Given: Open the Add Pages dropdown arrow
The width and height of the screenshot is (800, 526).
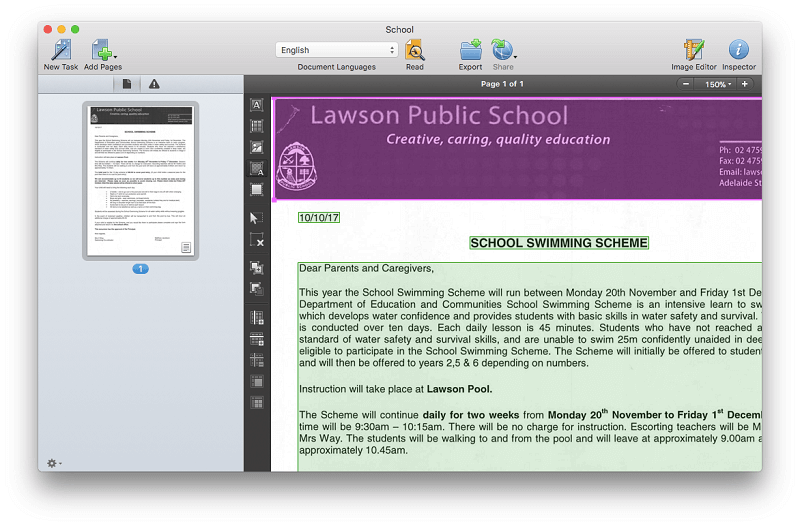Looking at the screenshot, I should pos(115,57).
